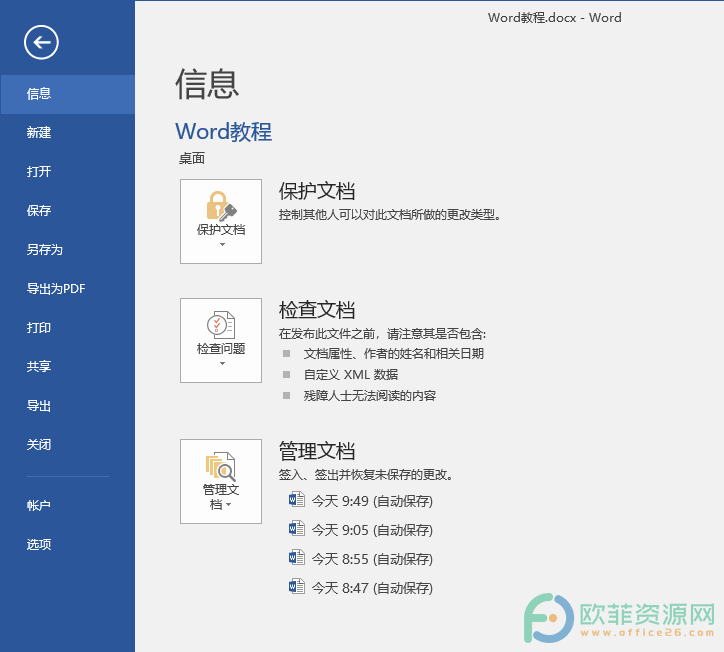Click the 检查问题 button label

pyautogui.click(x=221, y=349)
